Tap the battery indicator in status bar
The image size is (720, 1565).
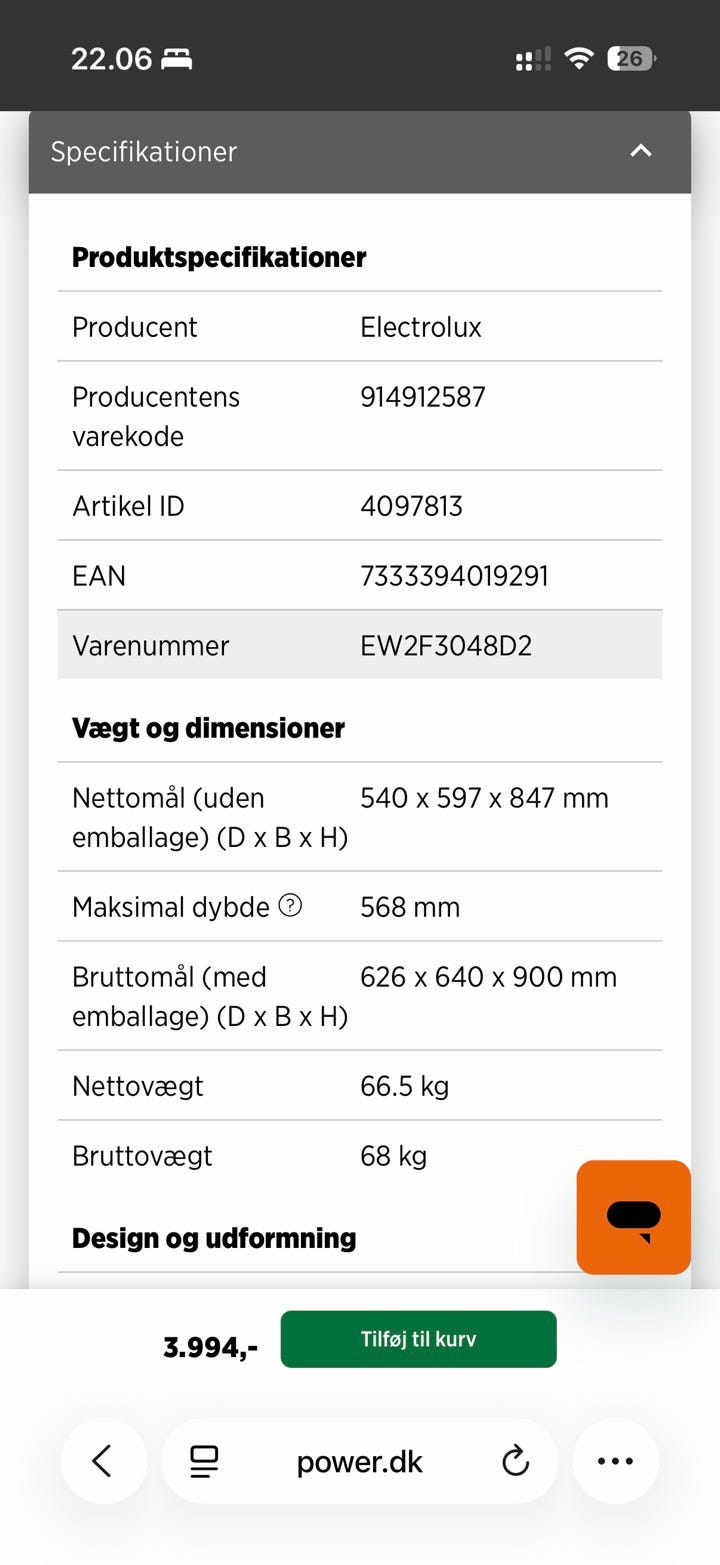click(x=631, y=59)
